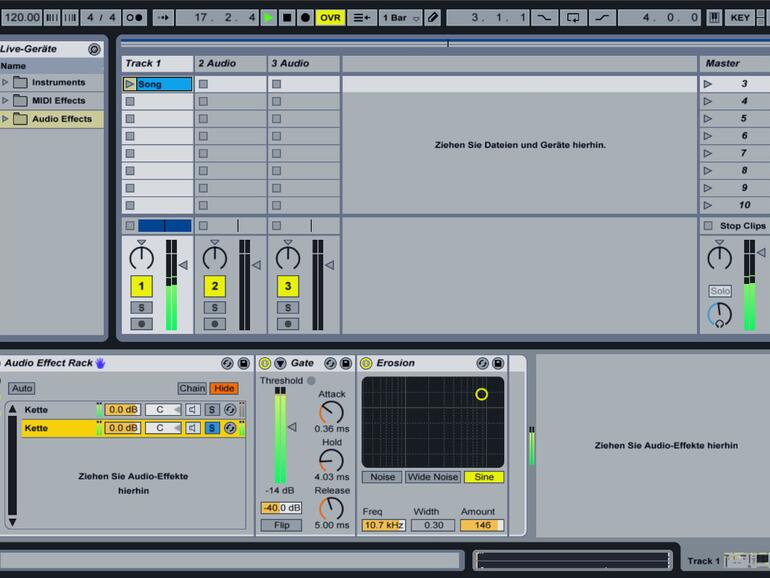Toggle the Track 3 activator button
This screenshot has height=578, width=770.
pos(288,286)
